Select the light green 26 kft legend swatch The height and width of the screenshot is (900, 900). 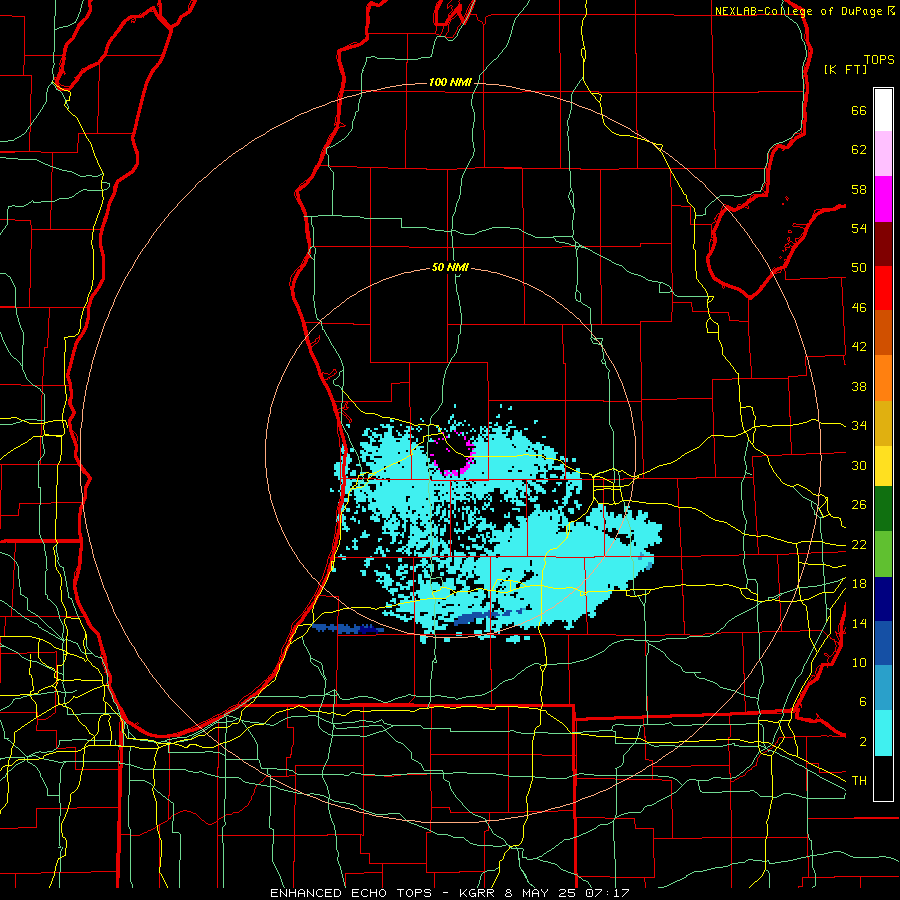coord(883,554)
